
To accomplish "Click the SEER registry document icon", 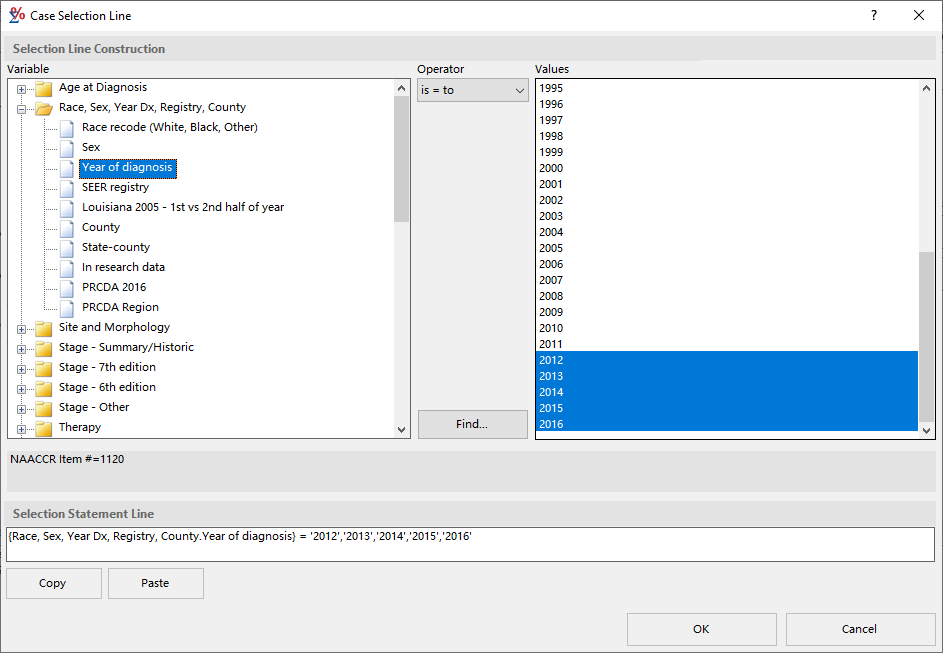I will (66, 188).
